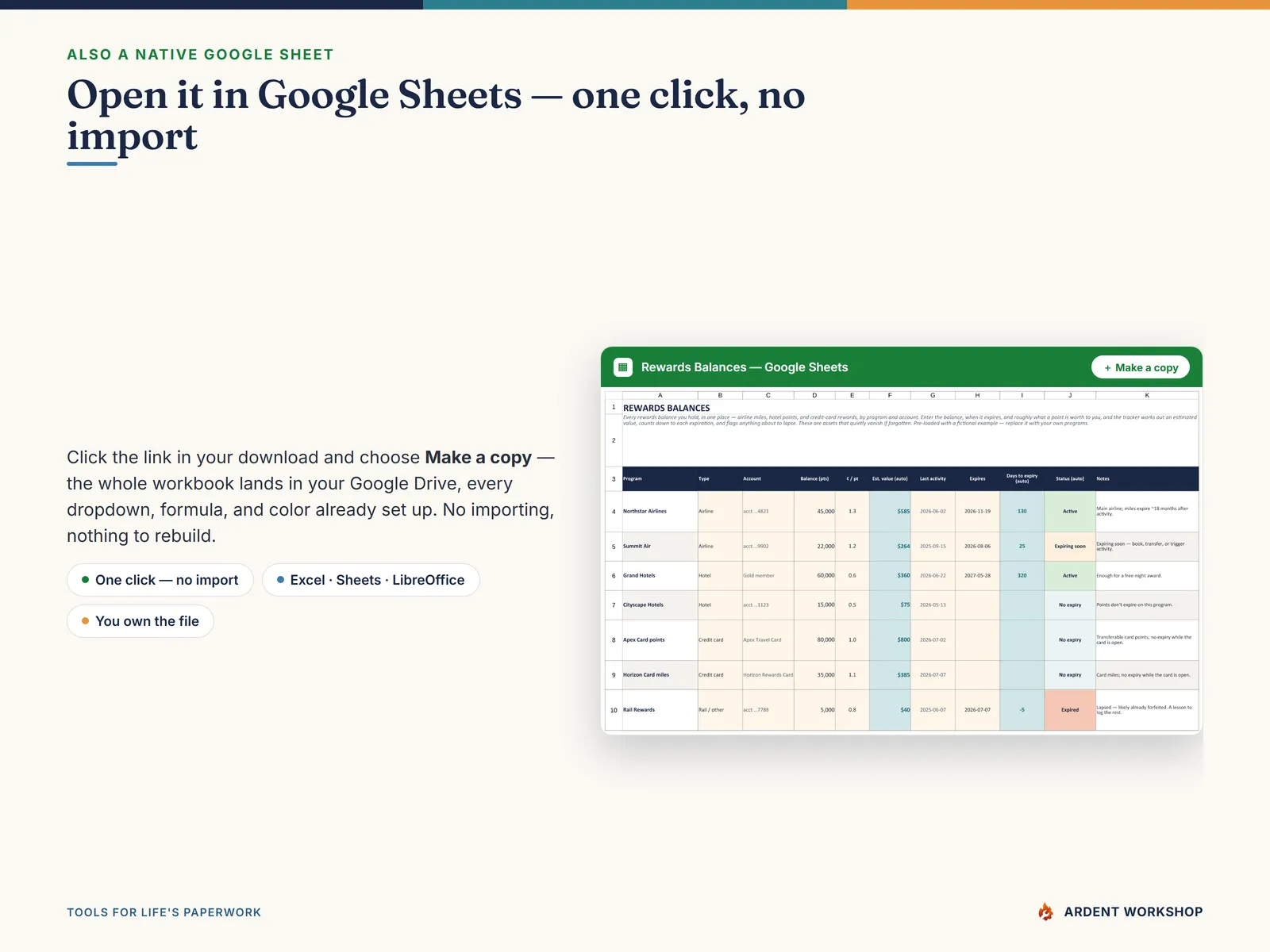The width and height of the screenshot is (1270, 952).
Task: Select row number 4 header
Action: pyautogui.click(x=614, y=512)
